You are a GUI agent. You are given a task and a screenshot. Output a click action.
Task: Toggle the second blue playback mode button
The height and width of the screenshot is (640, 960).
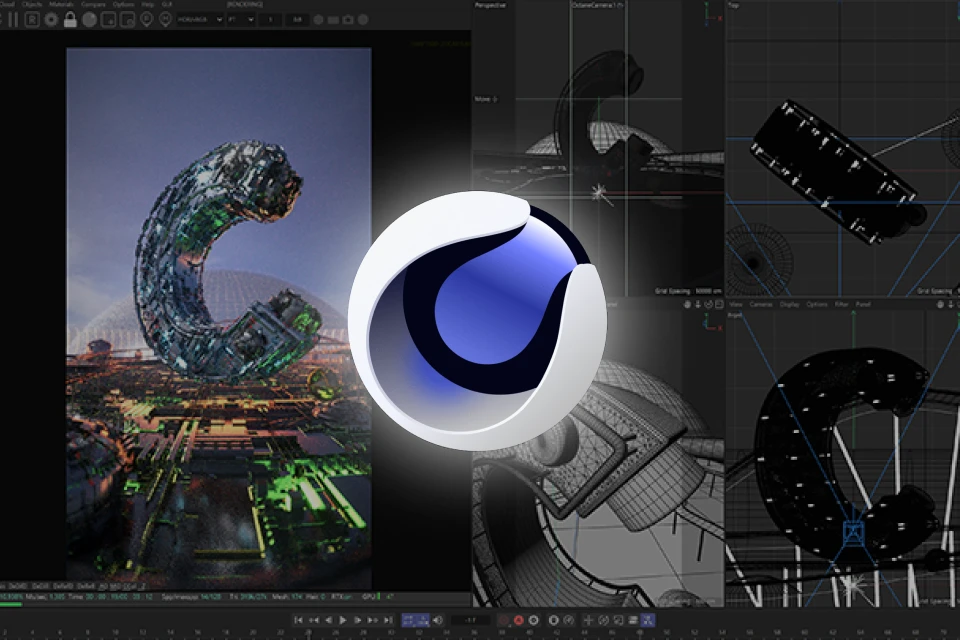click(423, 620)
